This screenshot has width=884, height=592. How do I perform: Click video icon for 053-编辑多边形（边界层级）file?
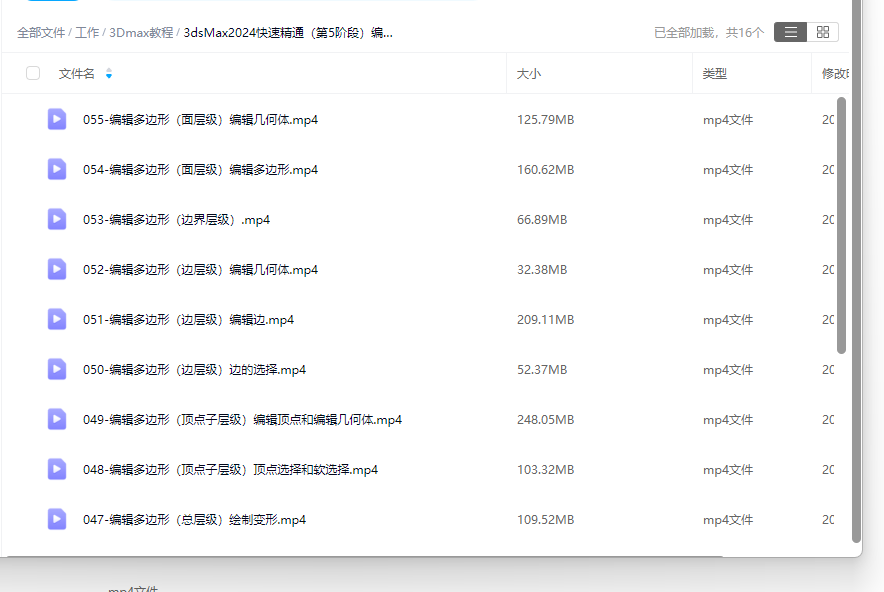[57, 219]
